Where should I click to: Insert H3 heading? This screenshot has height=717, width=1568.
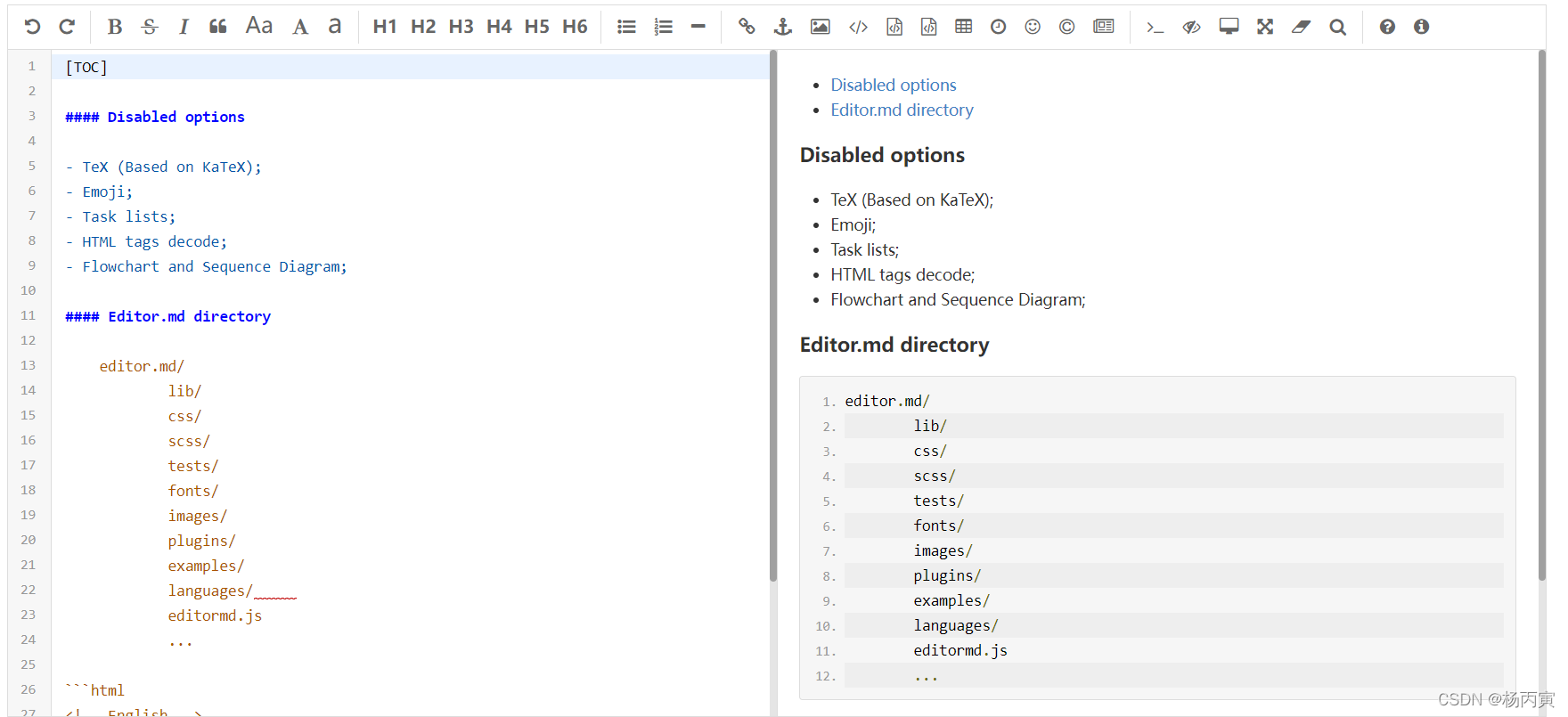point(461,27)
